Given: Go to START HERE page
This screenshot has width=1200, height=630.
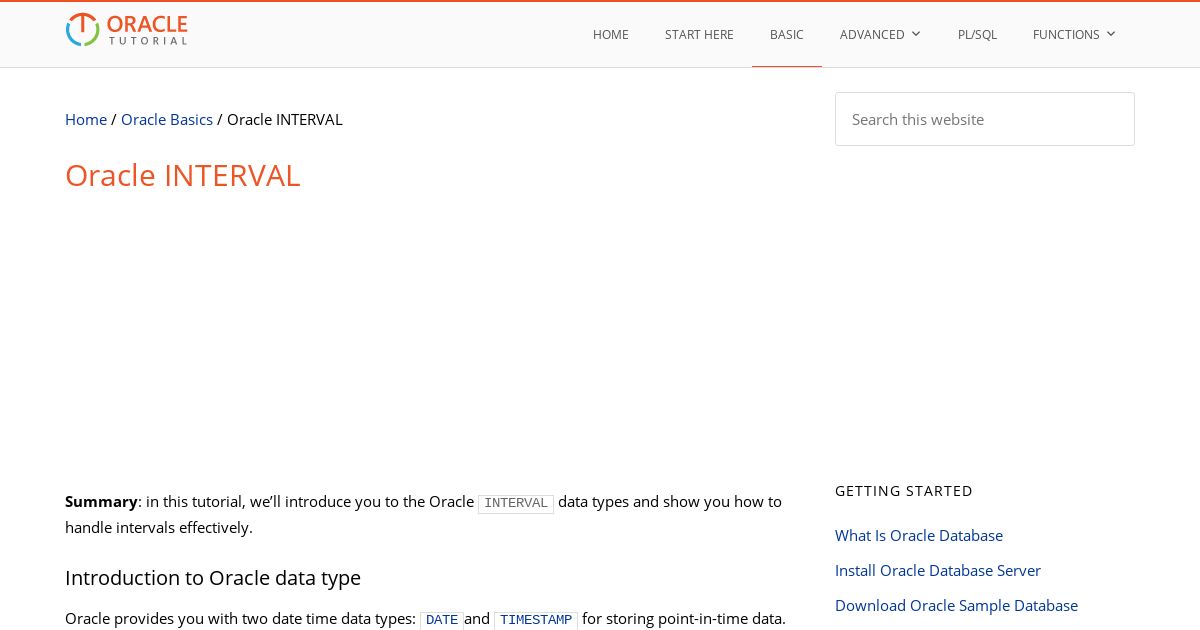Looking at the screenshot, I should point(699,35).
